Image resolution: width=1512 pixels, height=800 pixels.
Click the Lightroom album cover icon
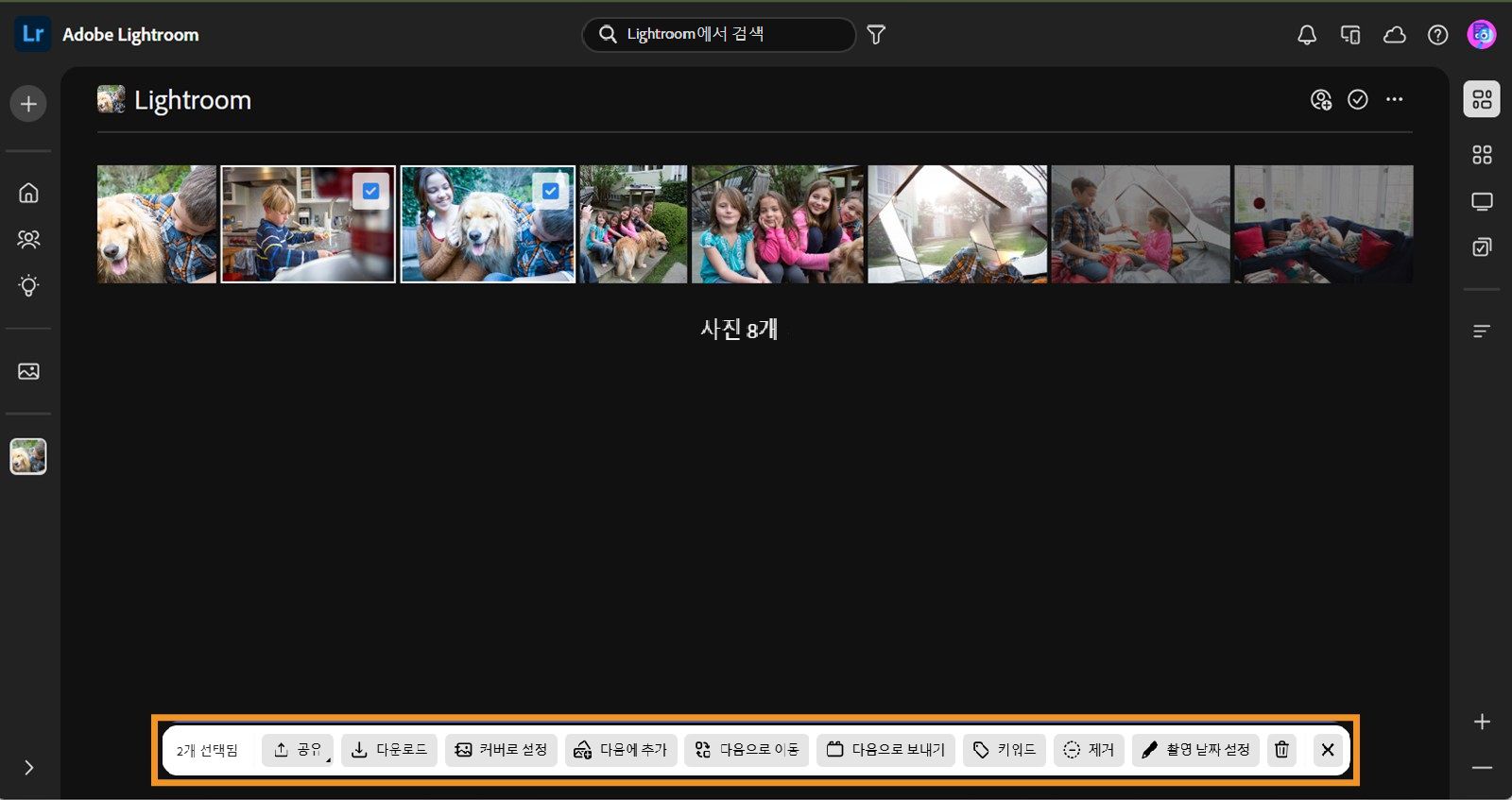[112, 99]
